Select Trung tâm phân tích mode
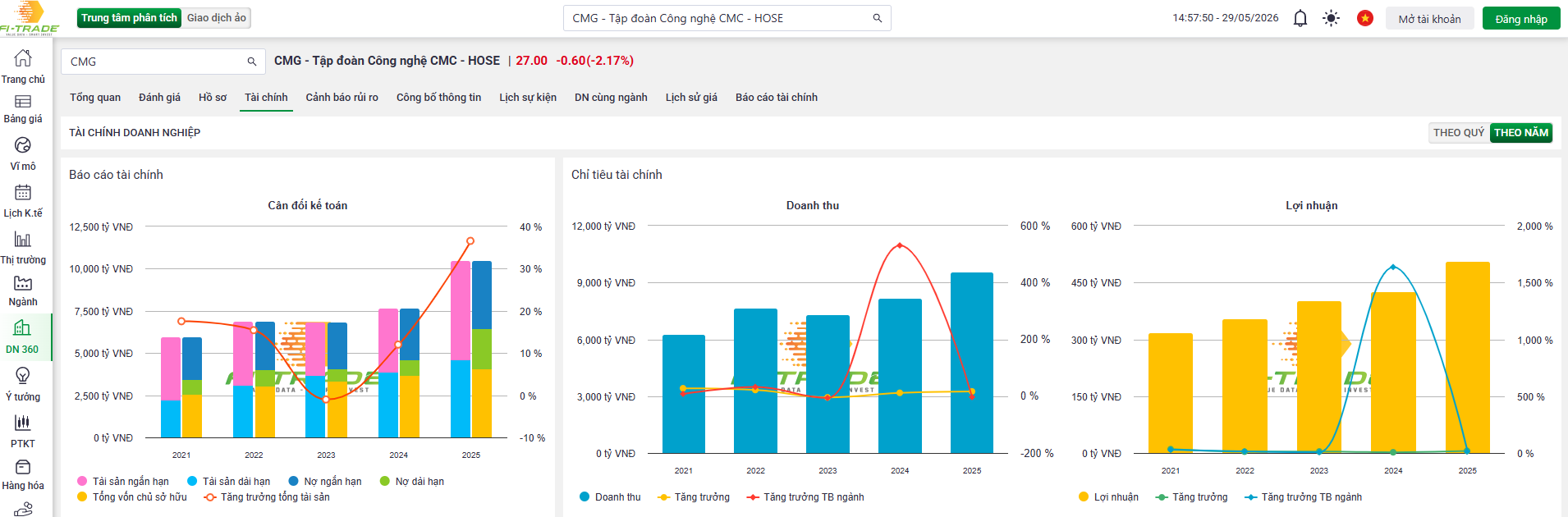The image size is (1568, 517). tap(129, 18)
